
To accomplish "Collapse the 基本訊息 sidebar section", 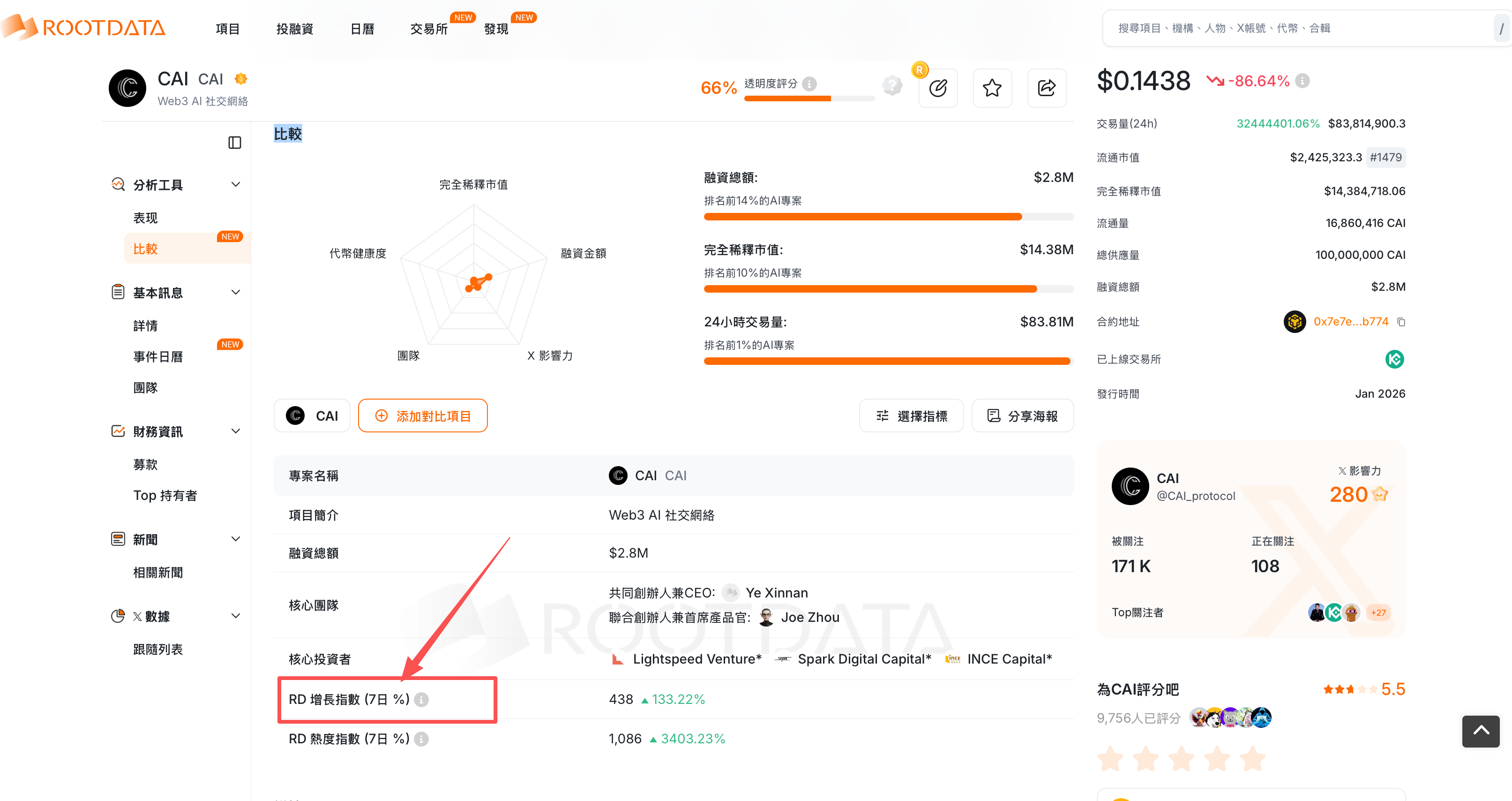I will [x=235, y=293].
